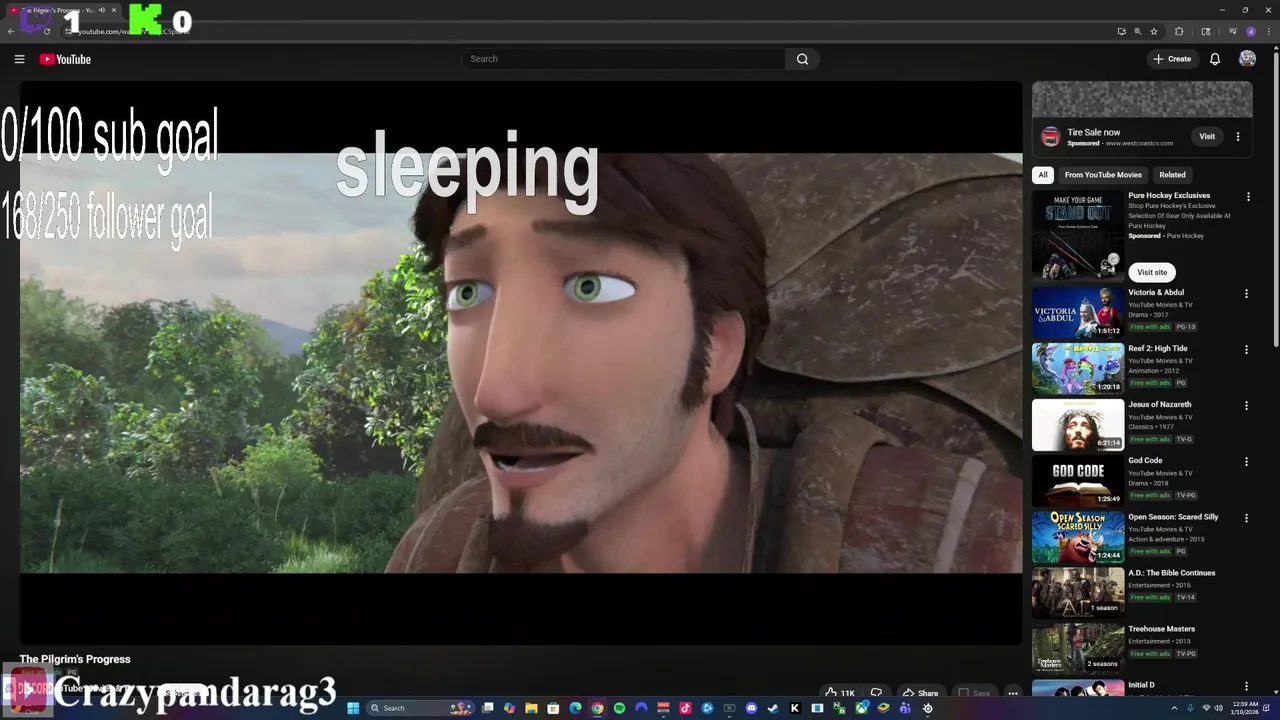This screenshot has height=720, width=1280.
Task: Select the Related filter chip
Action: [1172, 175]
